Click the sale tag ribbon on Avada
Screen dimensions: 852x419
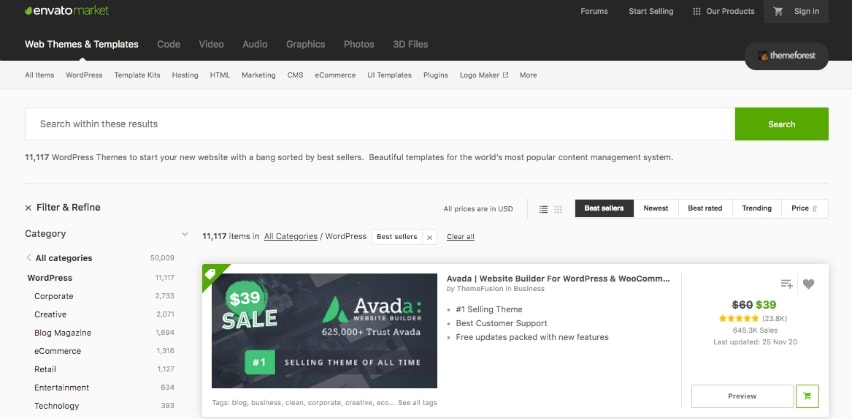(x=212, y=274)
